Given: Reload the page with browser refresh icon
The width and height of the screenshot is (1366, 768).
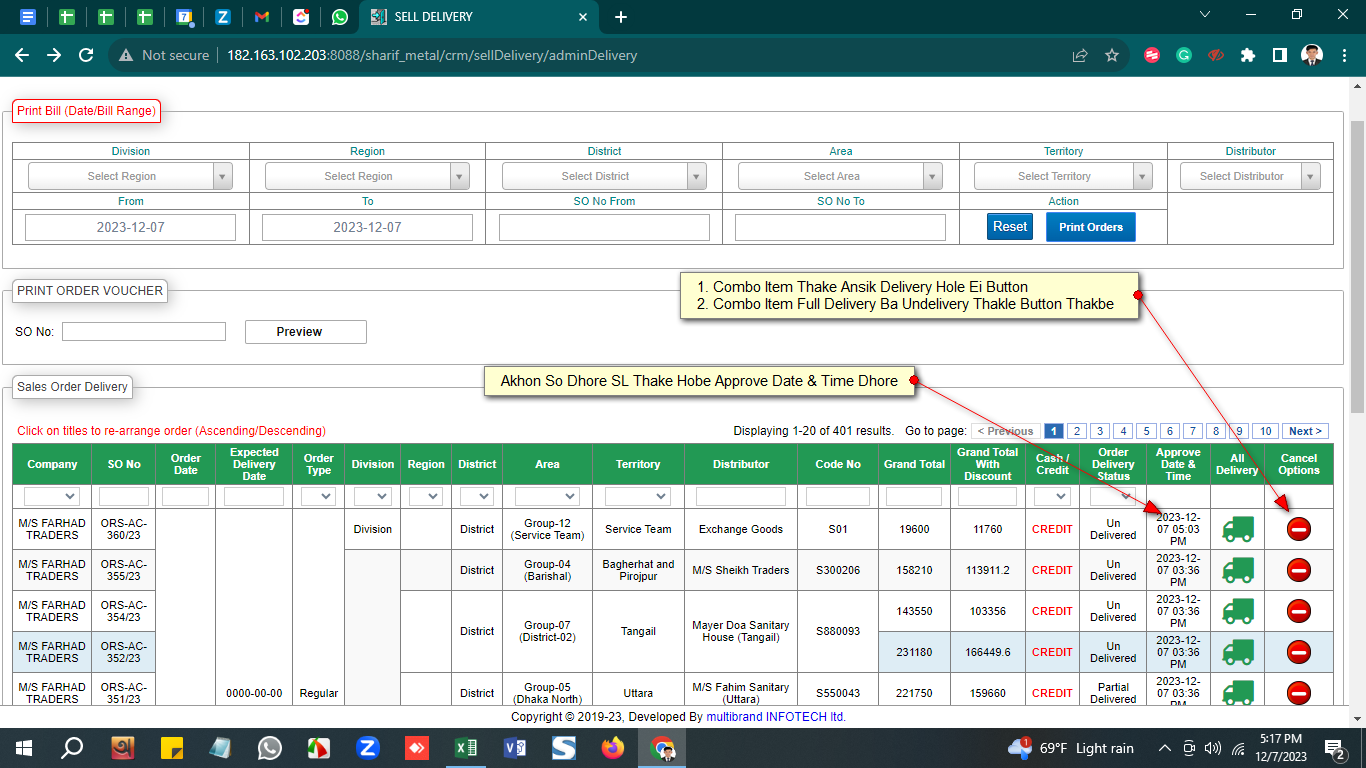Looking at the screenshot, I should 86,55.
